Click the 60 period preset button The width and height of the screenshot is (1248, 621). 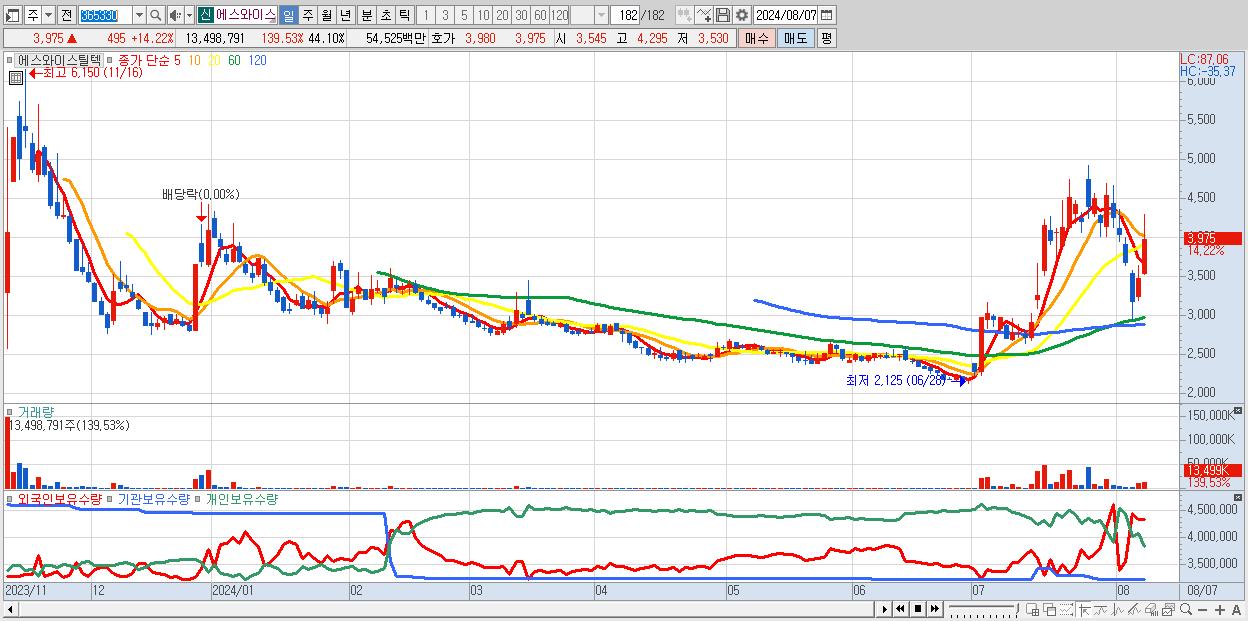point(540,15)
